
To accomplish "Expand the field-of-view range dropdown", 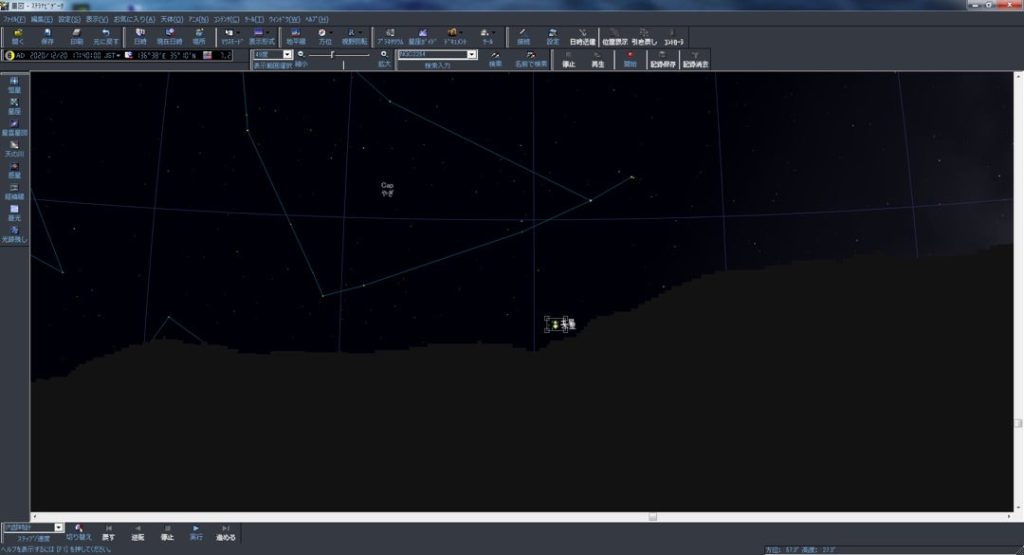I will point(287,55).
